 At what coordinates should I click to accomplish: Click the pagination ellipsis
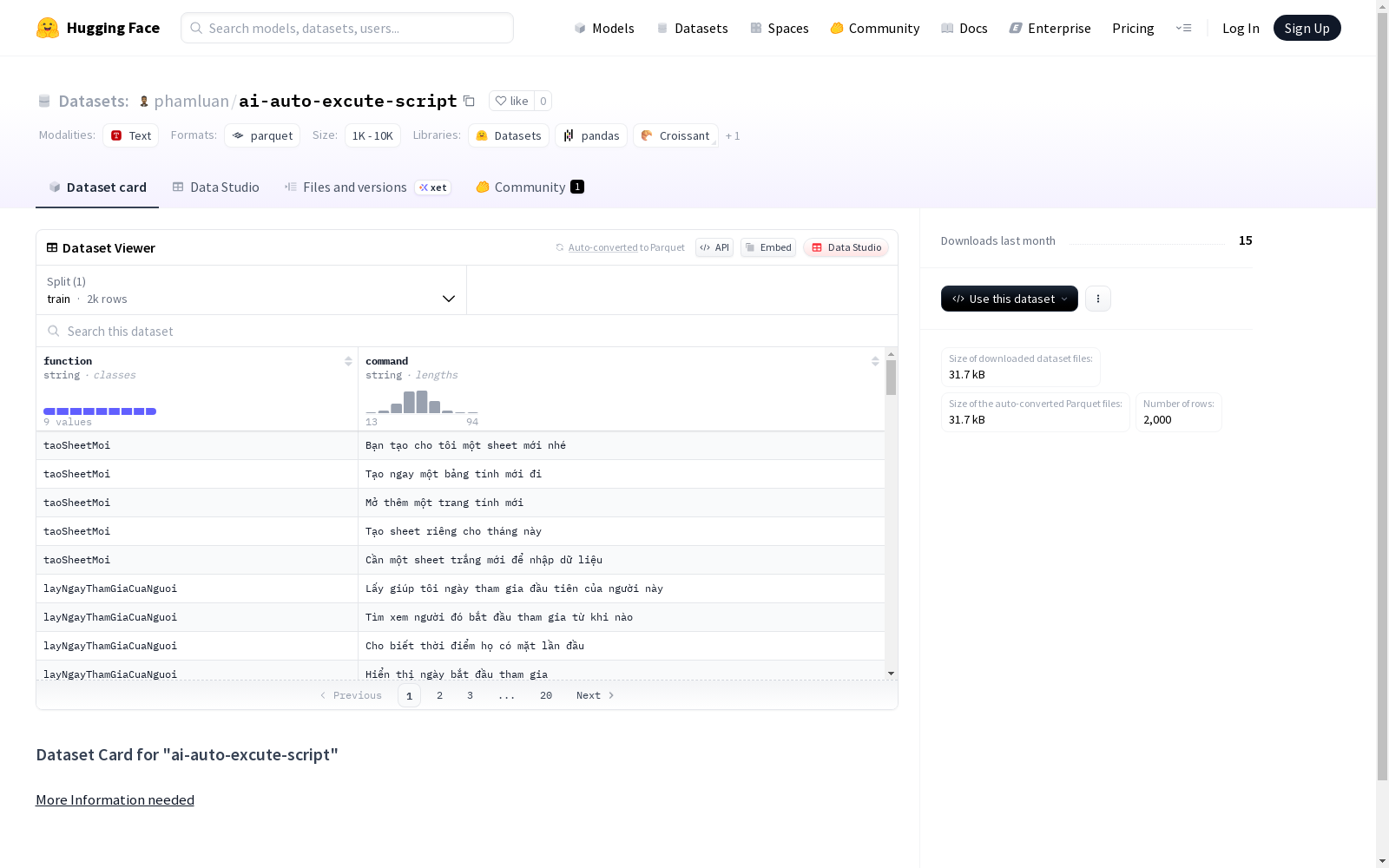pyautogui.click(x=507, y=695)
